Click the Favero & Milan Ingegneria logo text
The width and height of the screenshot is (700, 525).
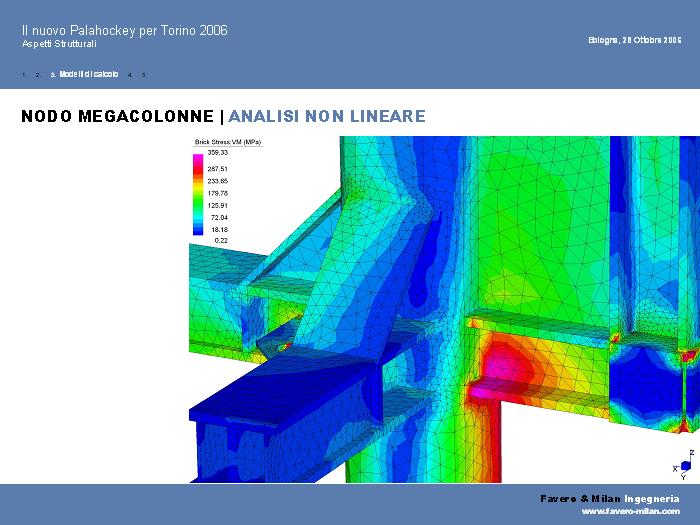tap(610, 498)
